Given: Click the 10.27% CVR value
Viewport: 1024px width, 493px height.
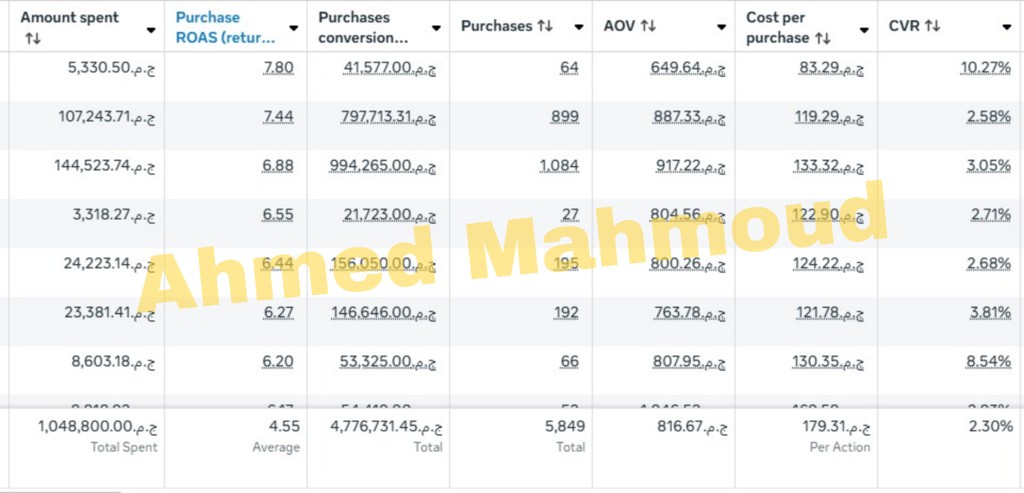Looking at the screenshot, I should pos(984,68).
